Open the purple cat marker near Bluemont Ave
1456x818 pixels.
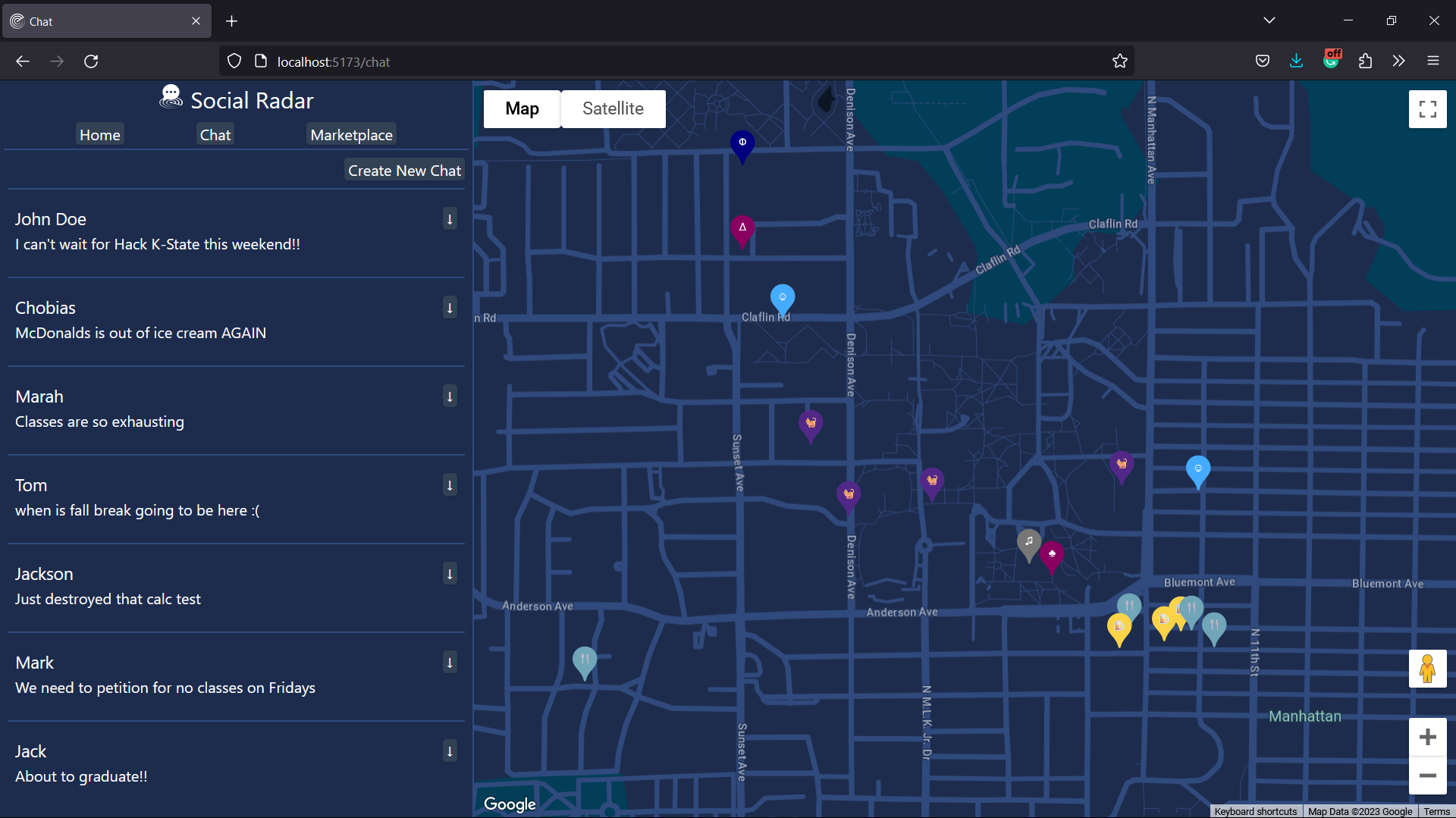coord(1121,464)
